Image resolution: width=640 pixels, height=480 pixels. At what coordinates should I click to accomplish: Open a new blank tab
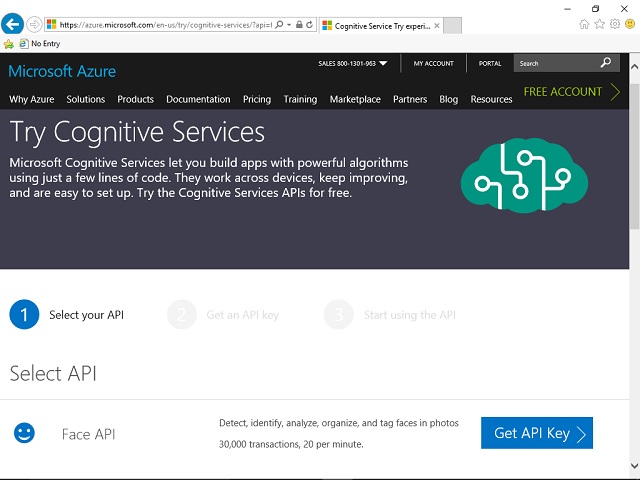[452, 26]
